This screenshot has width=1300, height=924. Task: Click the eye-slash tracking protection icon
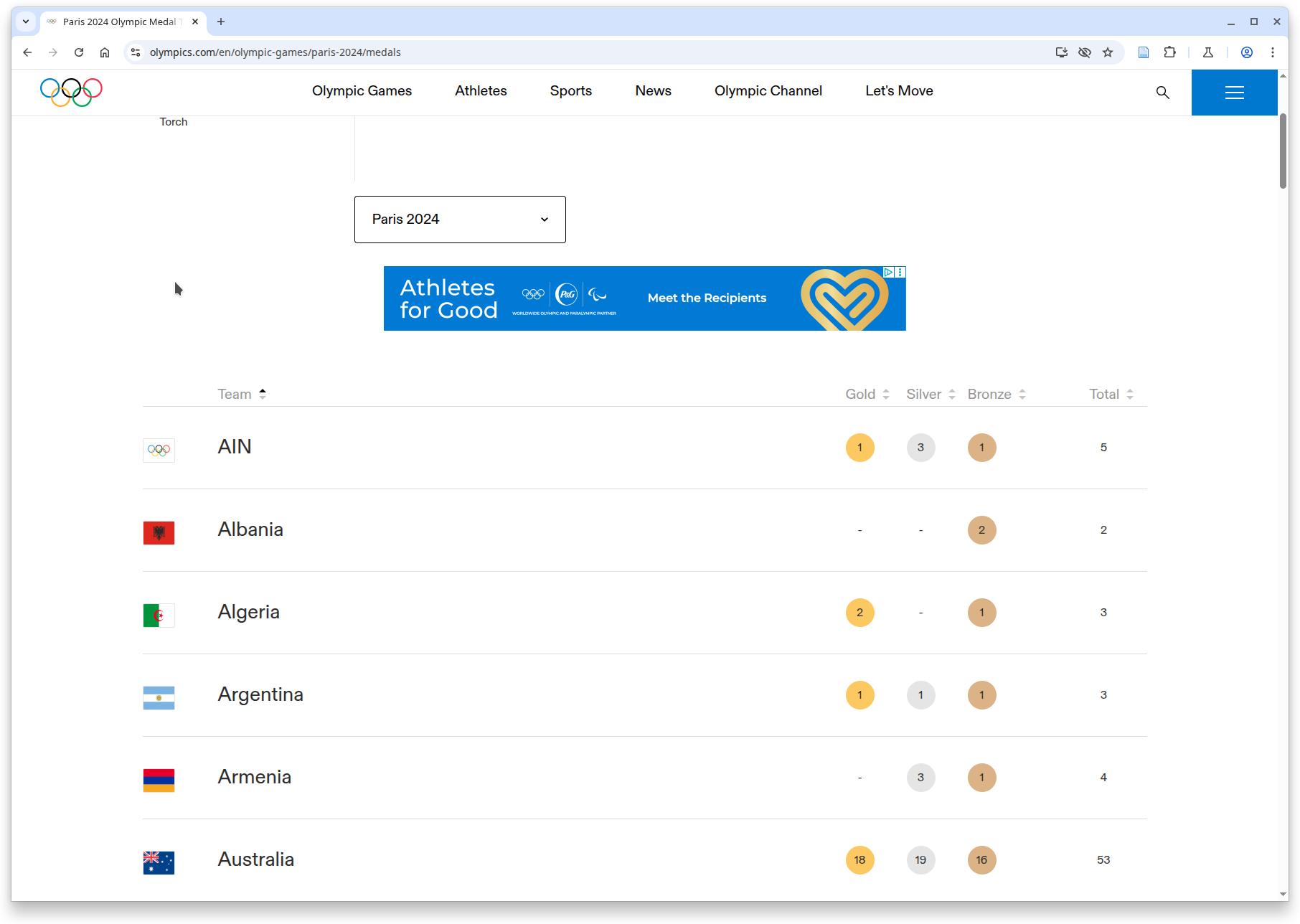point(1085,52)
